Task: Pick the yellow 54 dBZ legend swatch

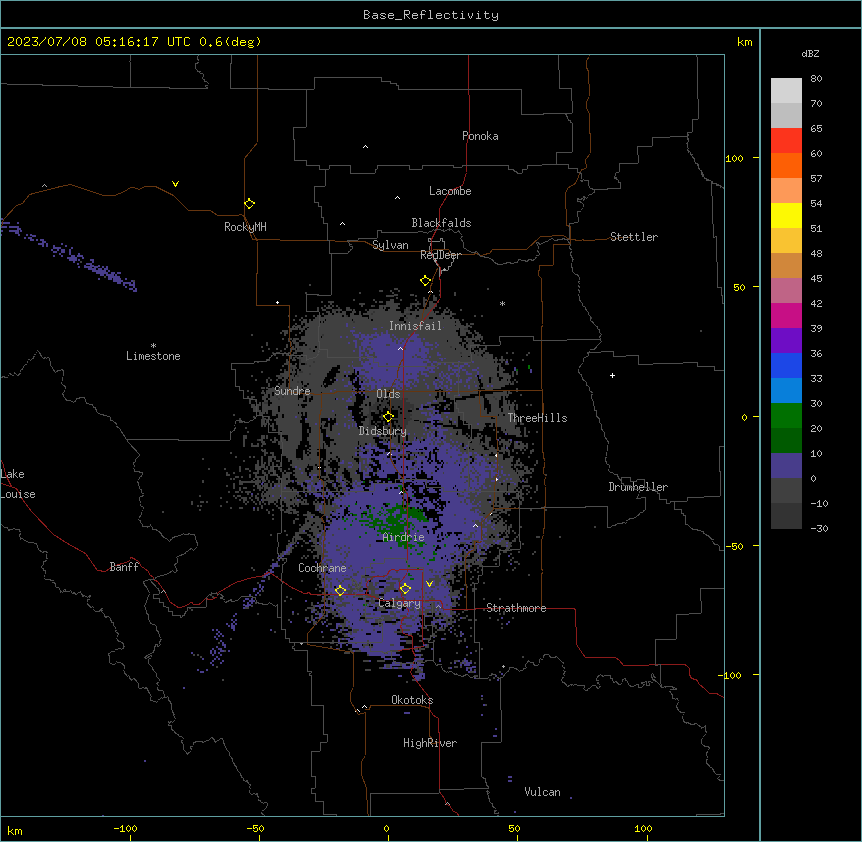Action: (x=786, y=215)
